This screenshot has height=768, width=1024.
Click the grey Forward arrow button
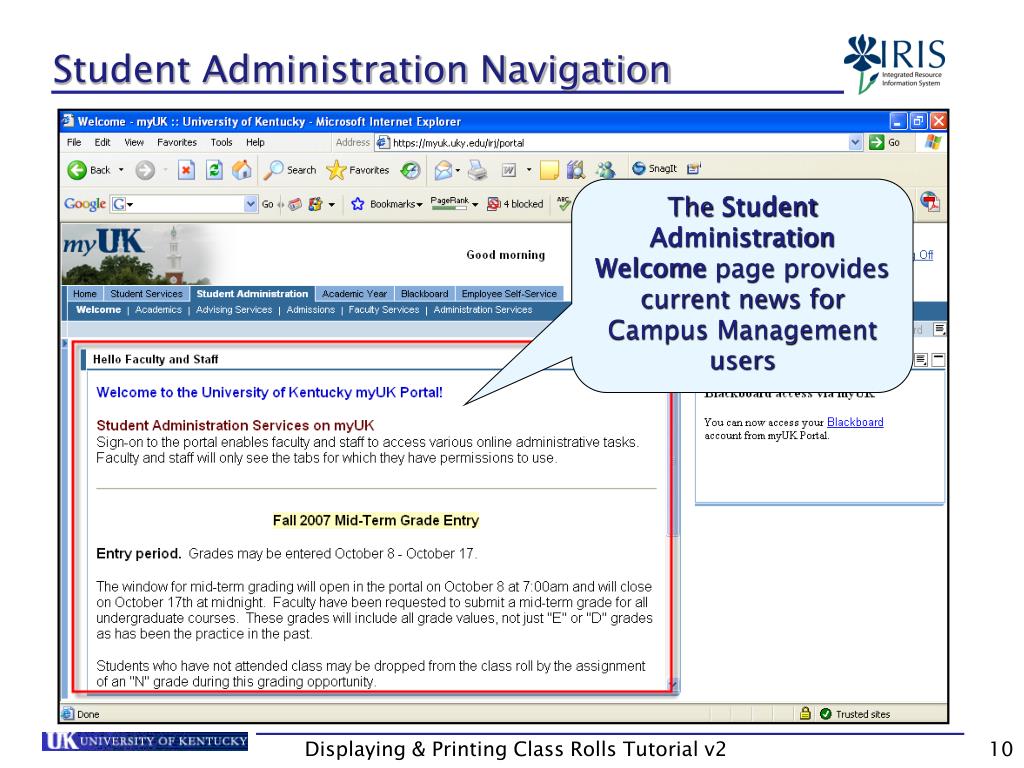(145, 170)
